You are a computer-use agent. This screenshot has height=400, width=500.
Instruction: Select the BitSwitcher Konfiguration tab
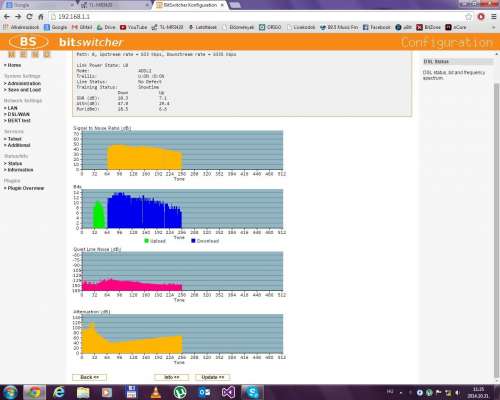(190, 5)
